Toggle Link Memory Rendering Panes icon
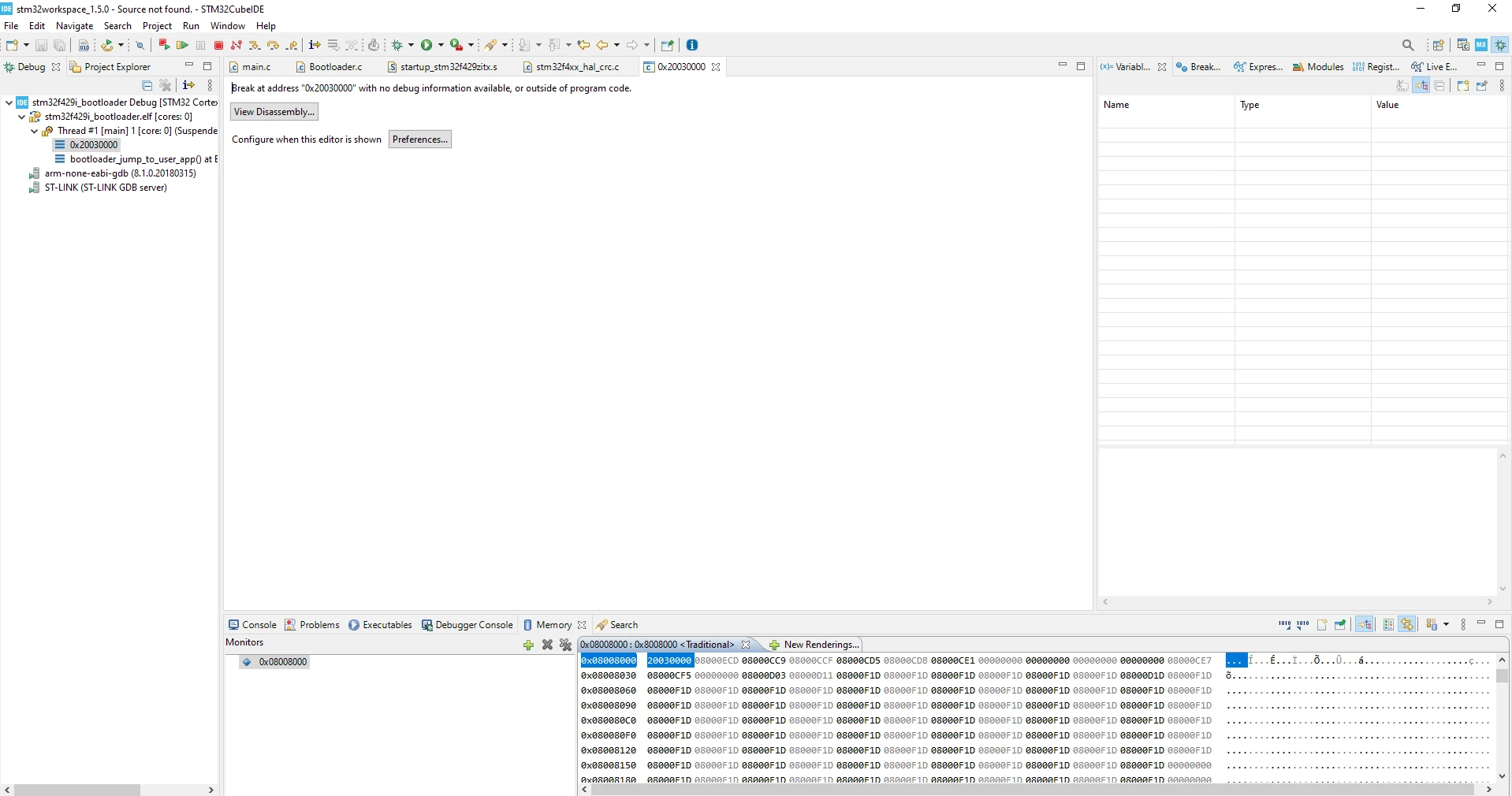 (x=1407, y=625)
